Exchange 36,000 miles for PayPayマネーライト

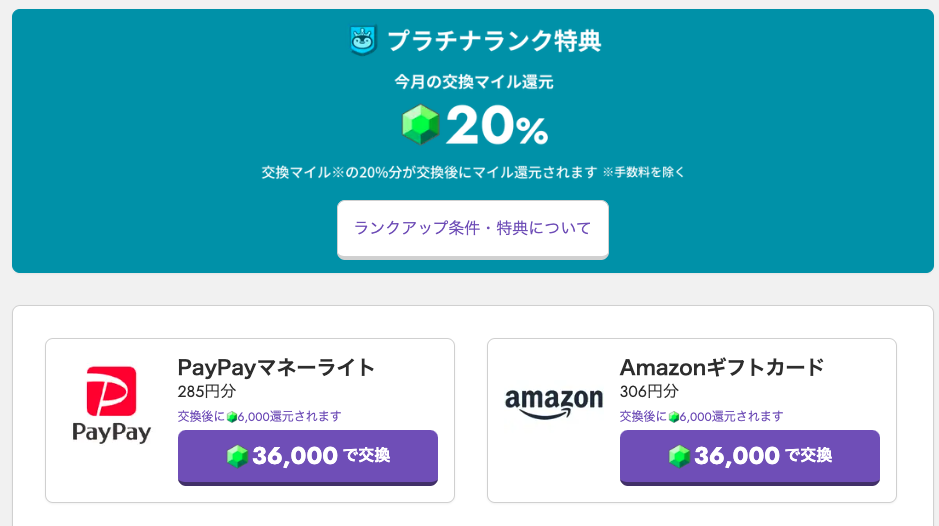click(308, 457)
